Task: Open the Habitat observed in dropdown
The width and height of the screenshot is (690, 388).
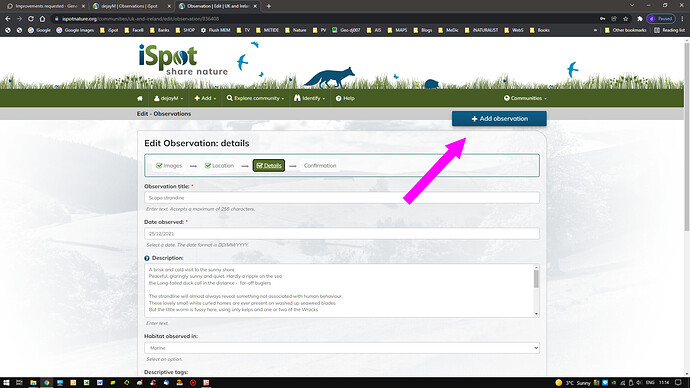Action: click(x=342, y=348)
